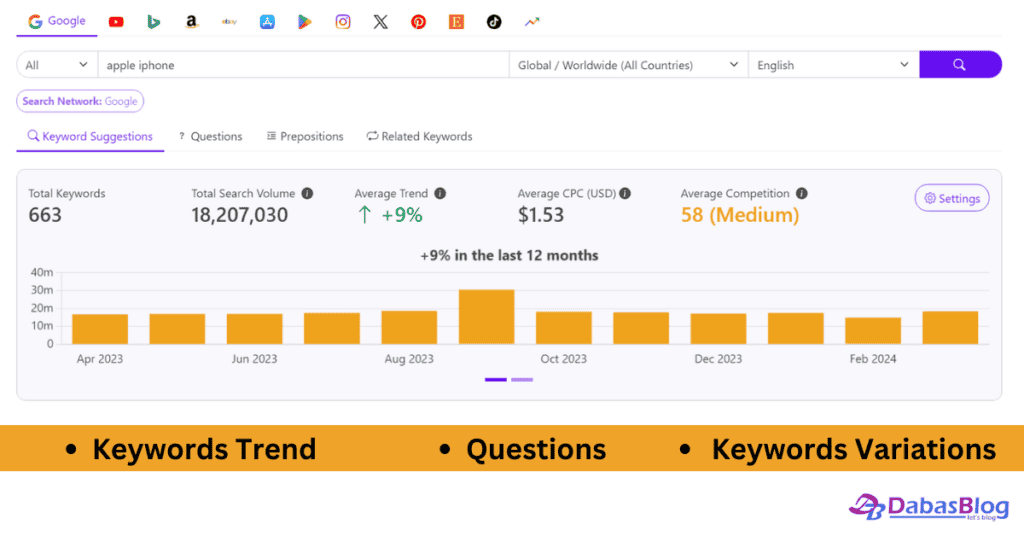Click the purple search magnifier button
Screen dimensions: 1024x536
[960, 65]
